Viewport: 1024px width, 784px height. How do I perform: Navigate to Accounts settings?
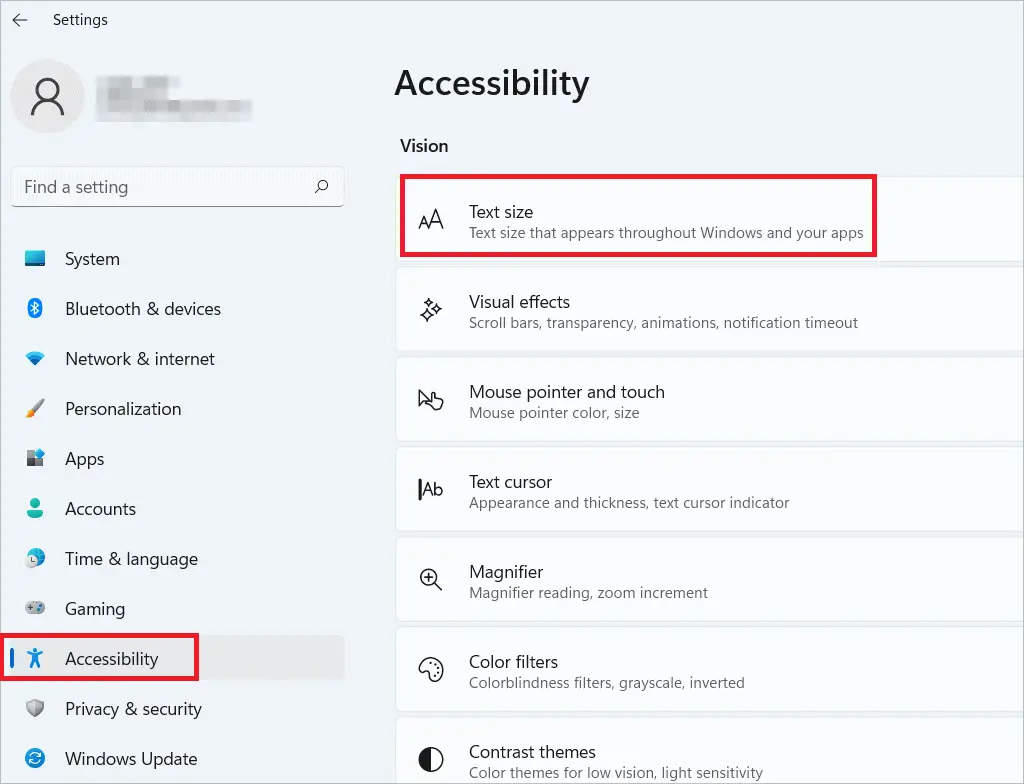tap(178, 508)
